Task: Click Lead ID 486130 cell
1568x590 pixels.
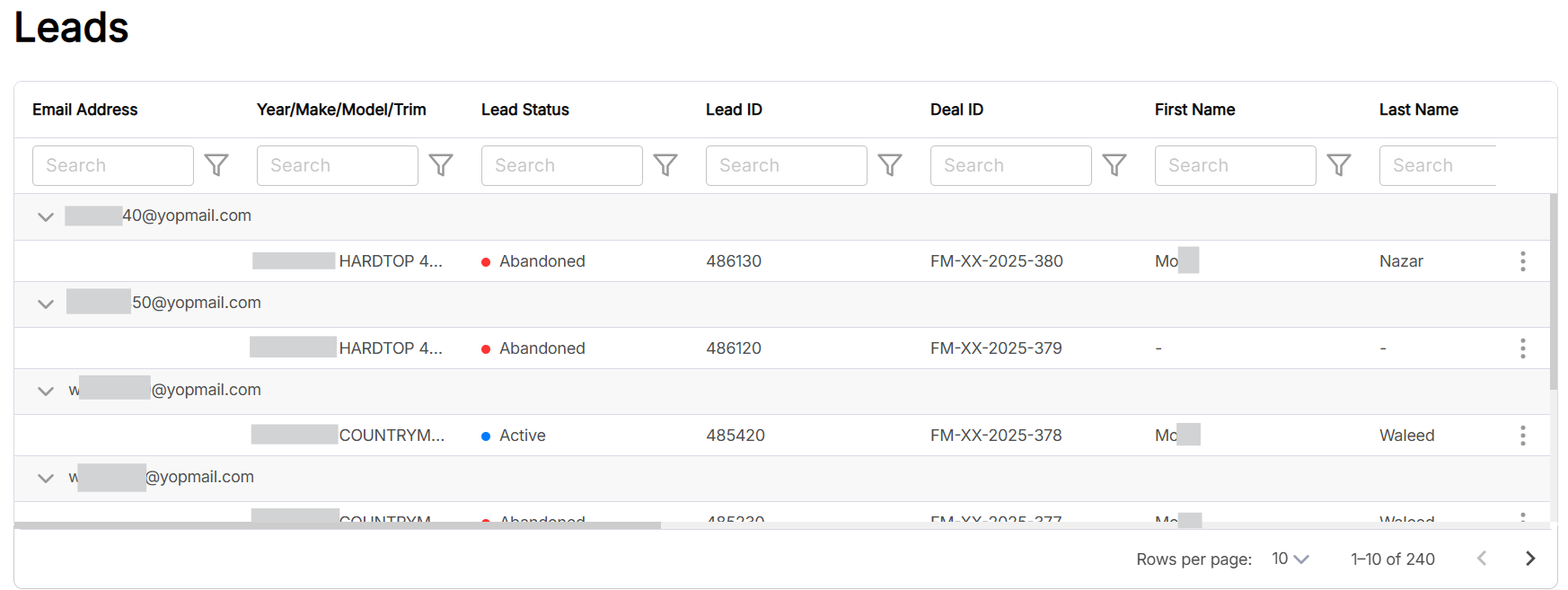Action: tap(734, 261)
